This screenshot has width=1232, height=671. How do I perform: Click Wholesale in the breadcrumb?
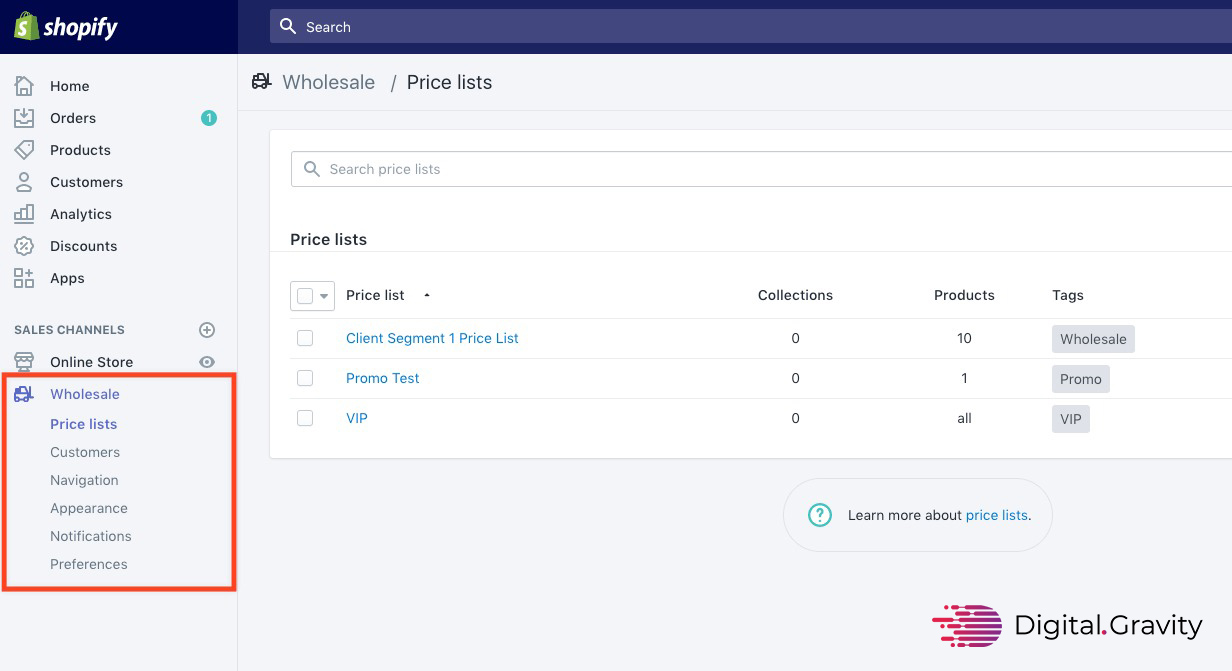329,82
